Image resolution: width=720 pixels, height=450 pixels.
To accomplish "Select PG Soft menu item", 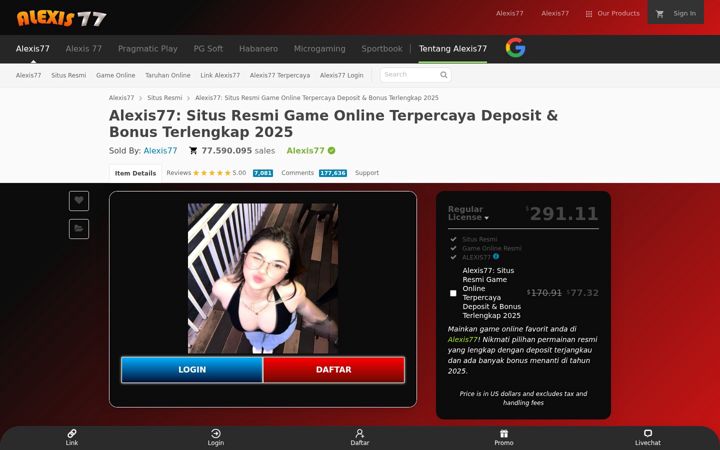I will coord(208,49).
